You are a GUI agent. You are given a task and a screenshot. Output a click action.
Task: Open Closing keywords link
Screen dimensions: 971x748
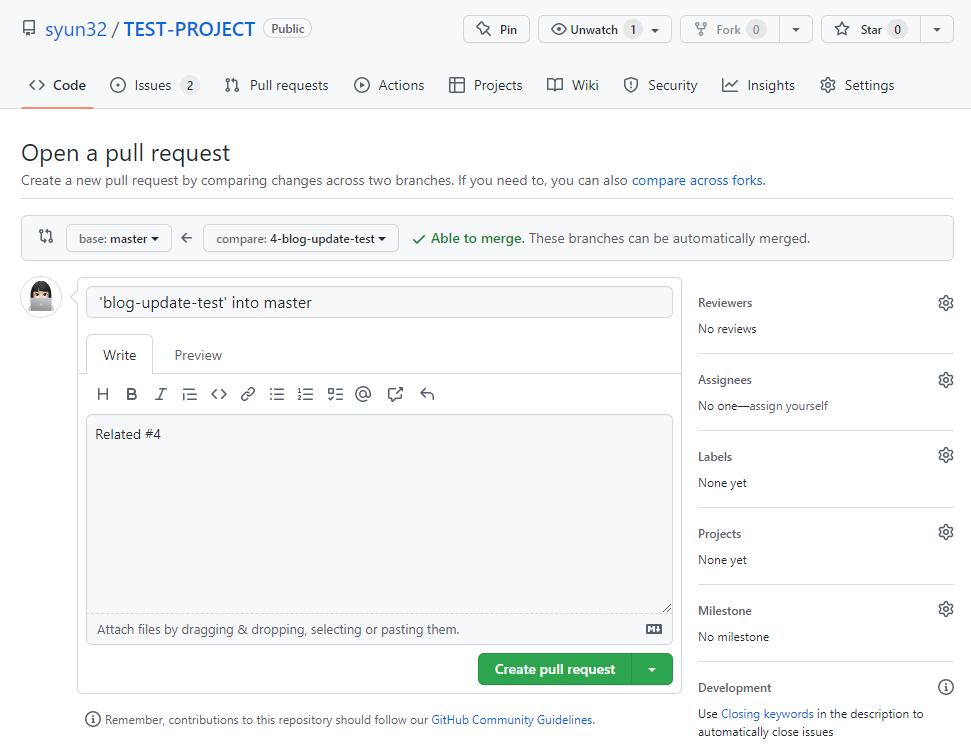[767, 713]
